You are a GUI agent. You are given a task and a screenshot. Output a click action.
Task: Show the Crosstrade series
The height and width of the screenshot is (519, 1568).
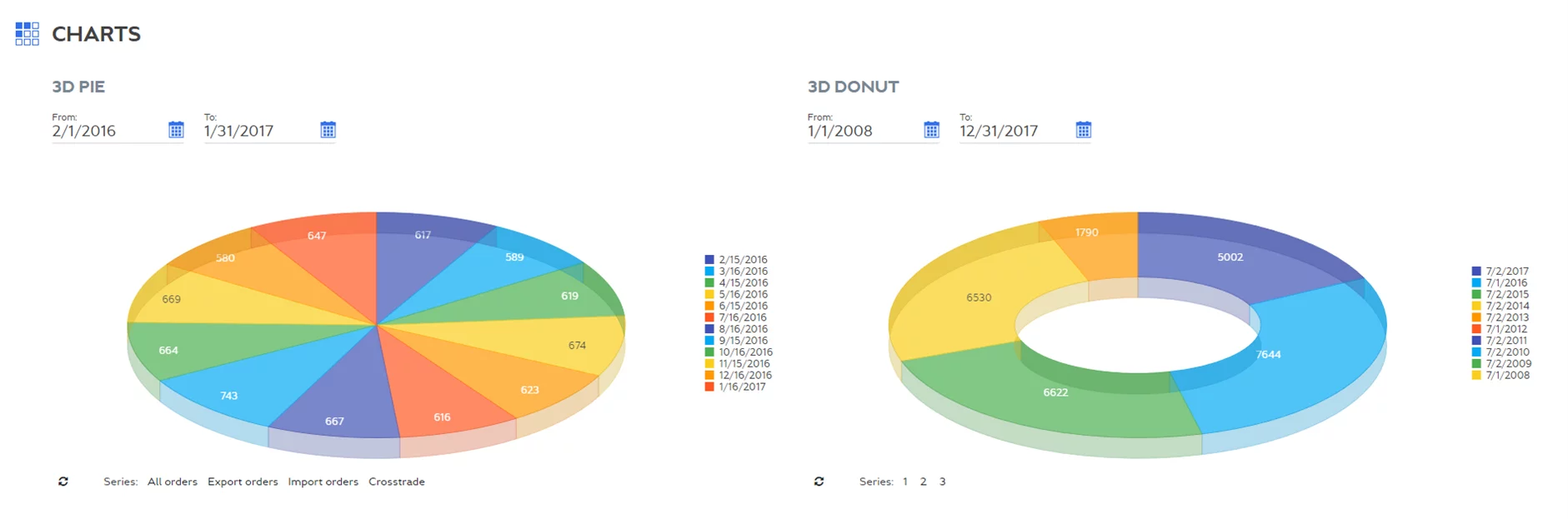point(397,482)
